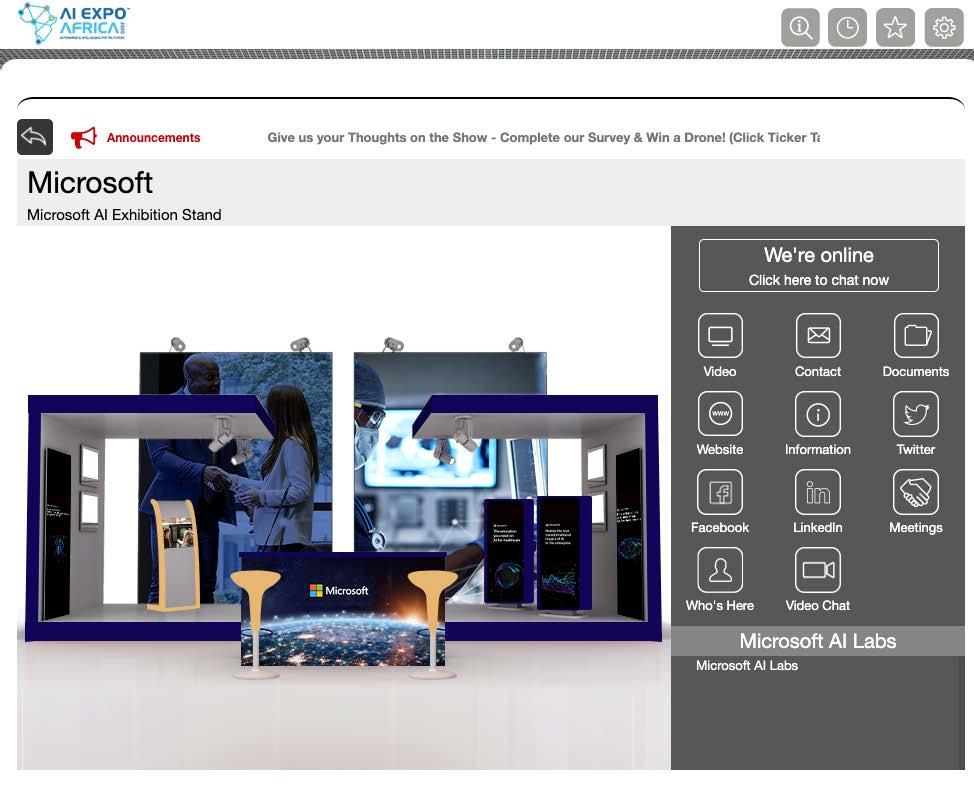Open the Video icon
The width and height of the screenshot is (974, 800).
tap(720, 335)
